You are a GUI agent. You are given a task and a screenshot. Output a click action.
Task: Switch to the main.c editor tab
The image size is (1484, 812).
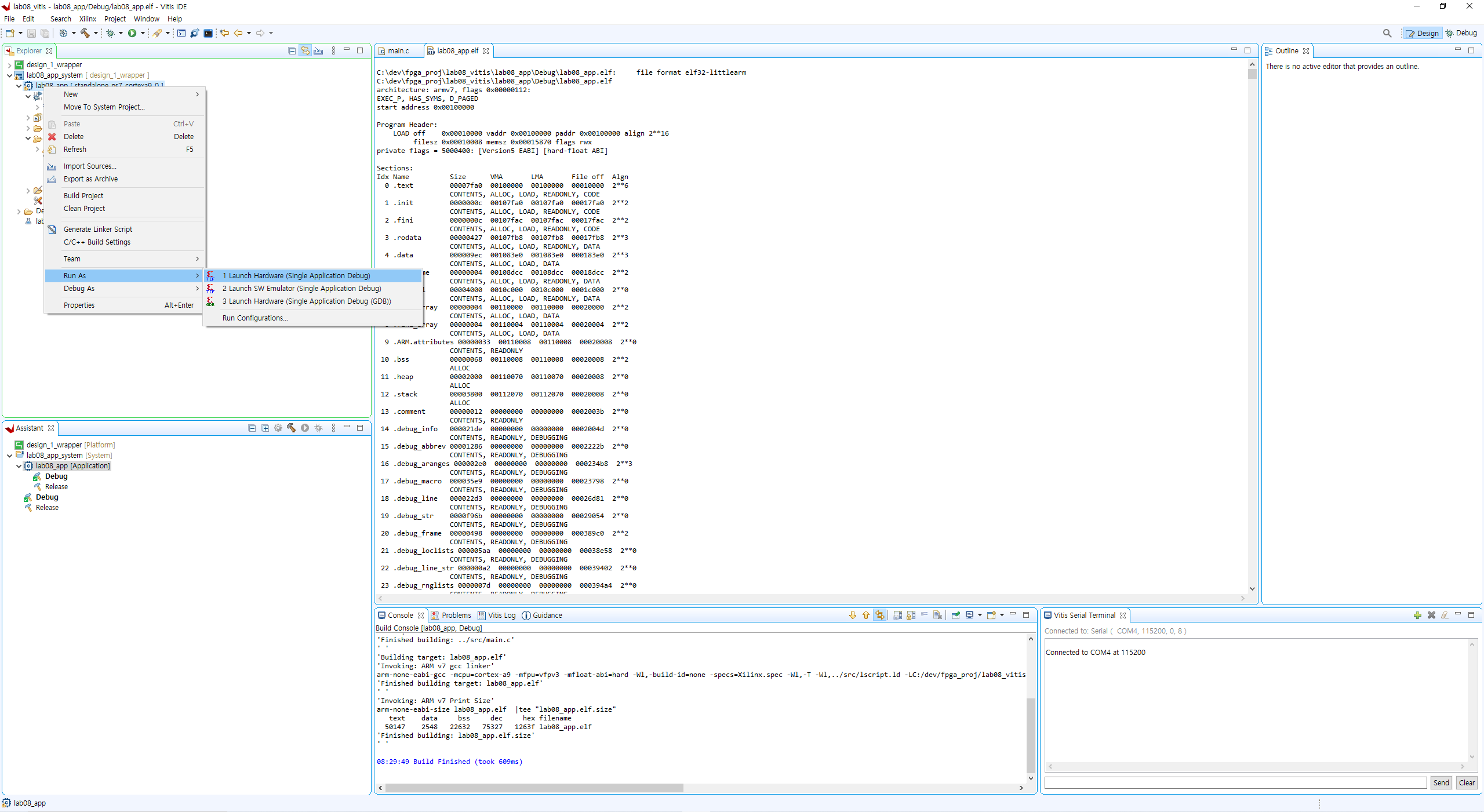(x=398, y=50)
